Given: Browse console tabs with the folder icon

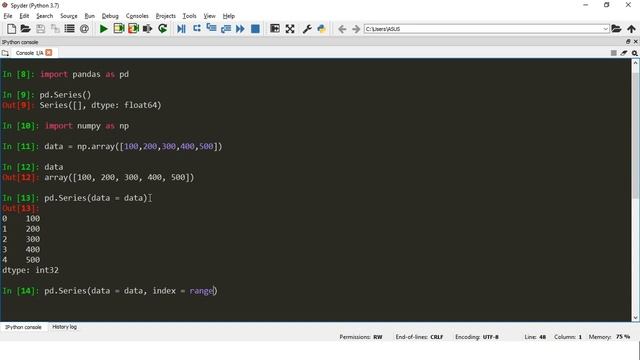Looking at the screenshot, I should tap(5, 53).
